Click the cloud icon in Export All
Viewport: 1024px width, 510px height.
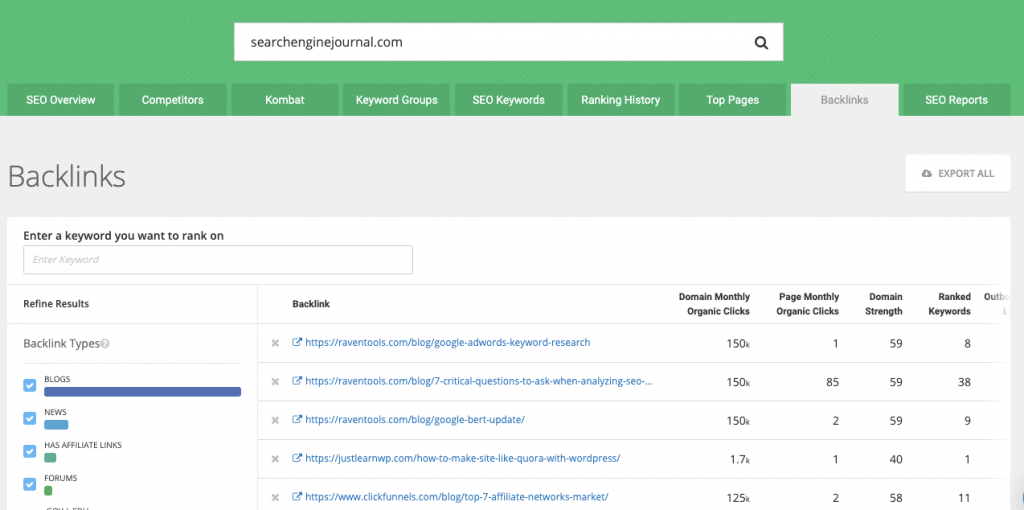click(927, 173)
